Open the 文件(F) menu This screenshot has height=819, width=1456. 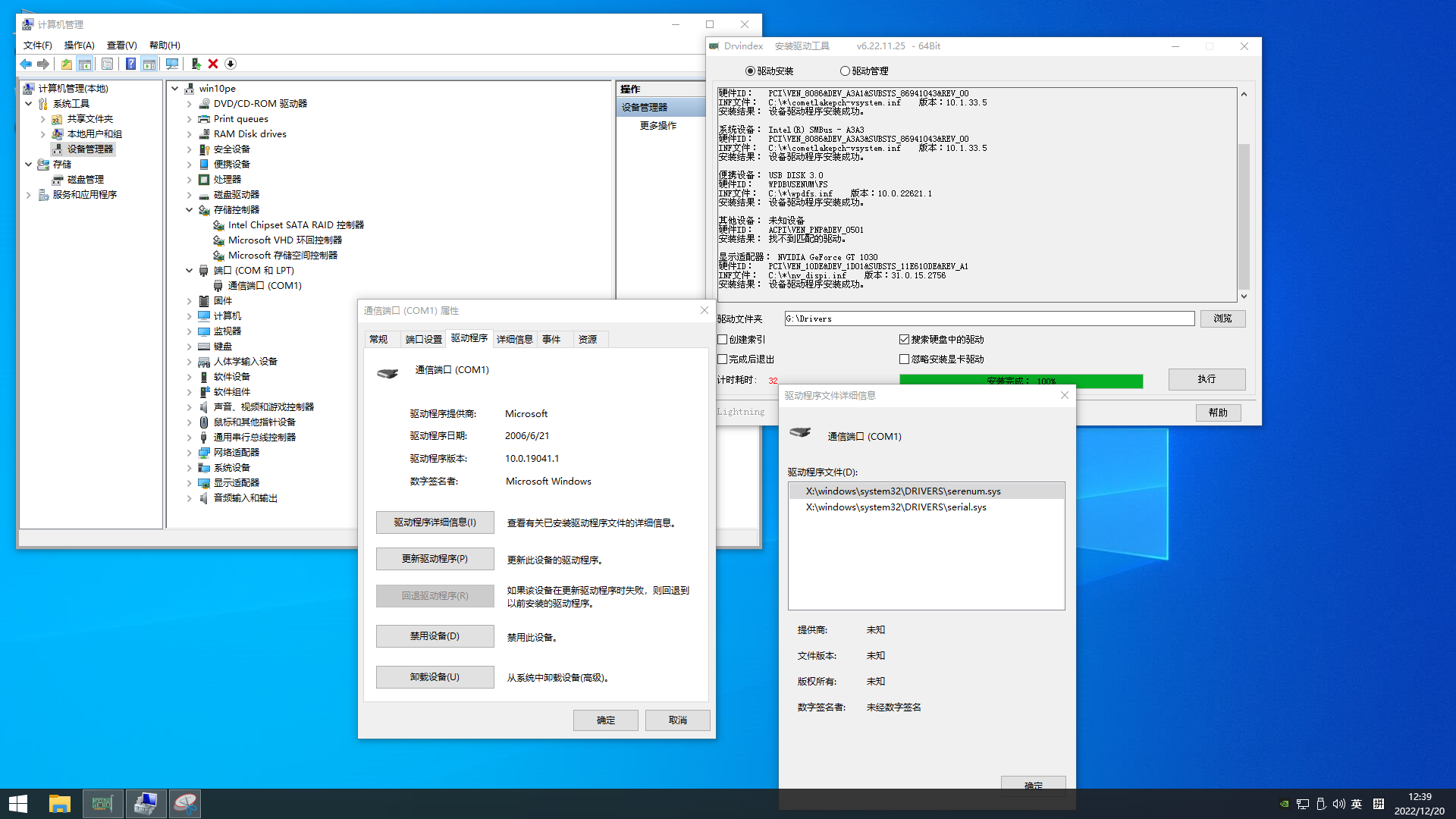(37, 45)
